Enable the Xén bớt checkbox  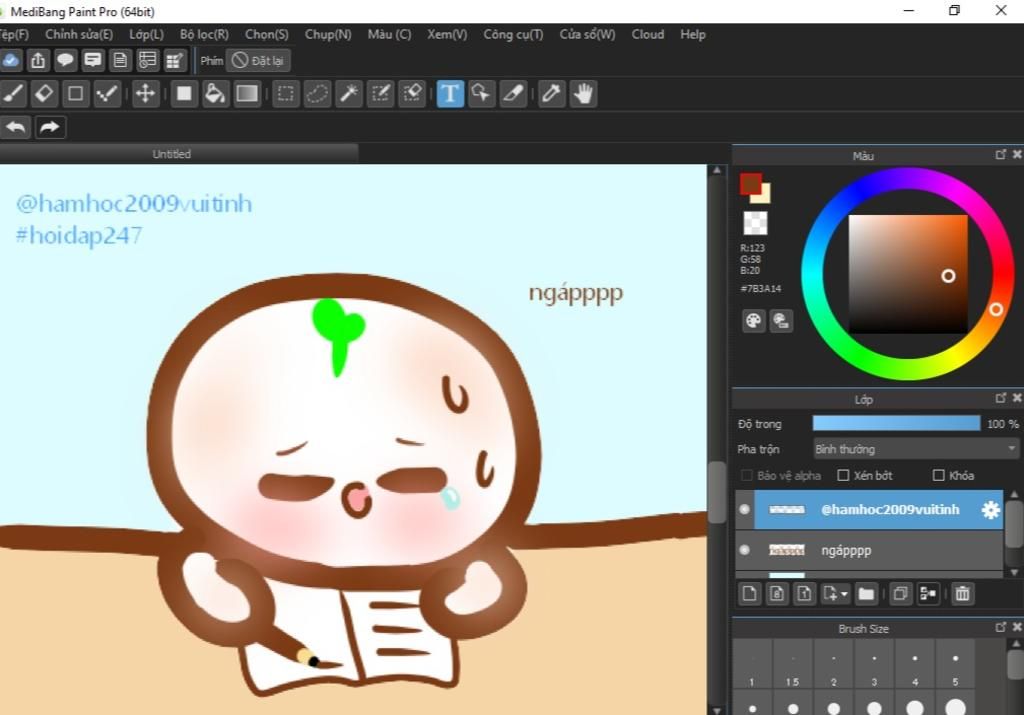(843, 475)
